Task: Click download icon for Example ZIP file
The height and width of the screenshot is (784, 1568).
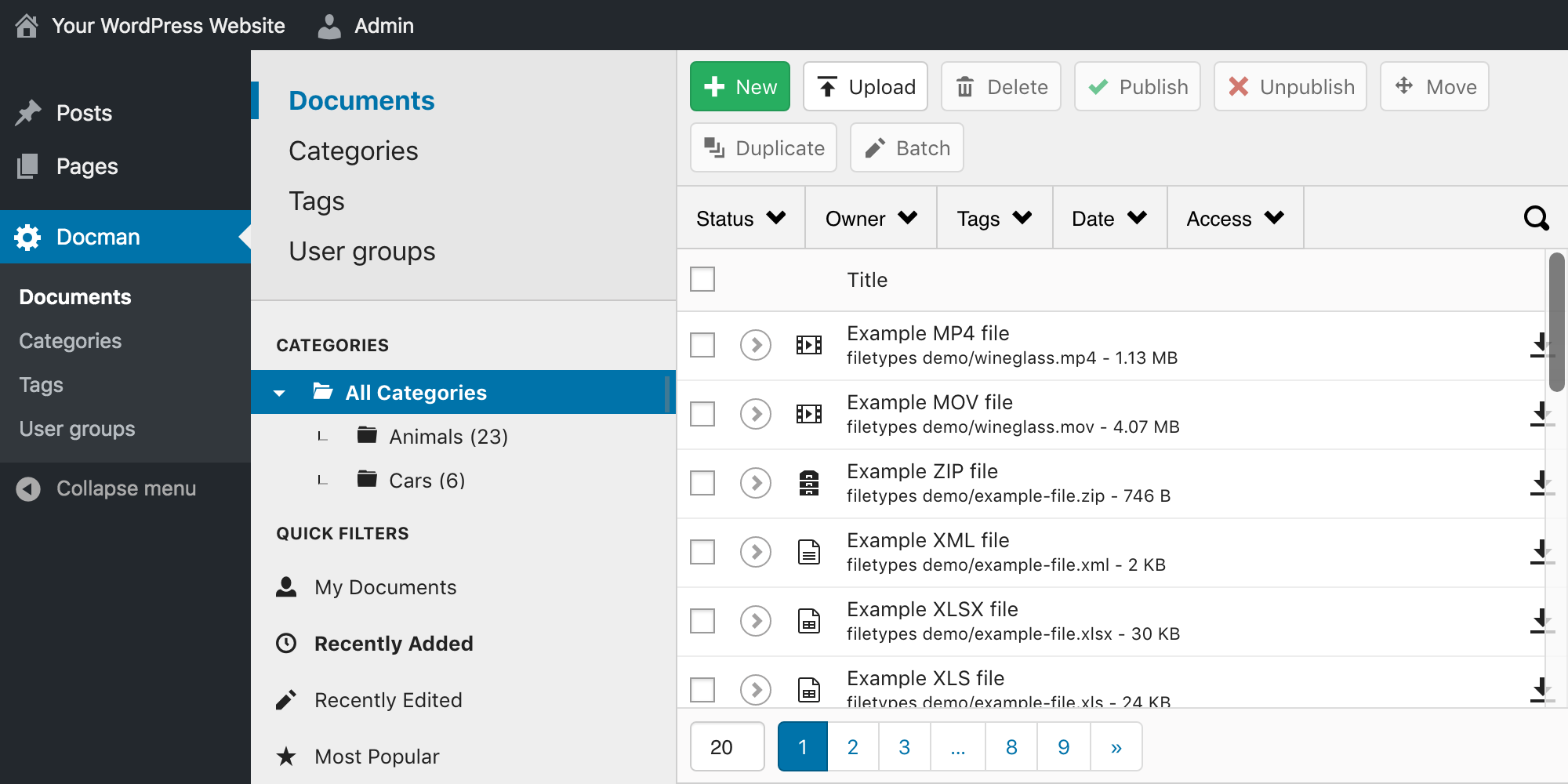Action: 1541,483
